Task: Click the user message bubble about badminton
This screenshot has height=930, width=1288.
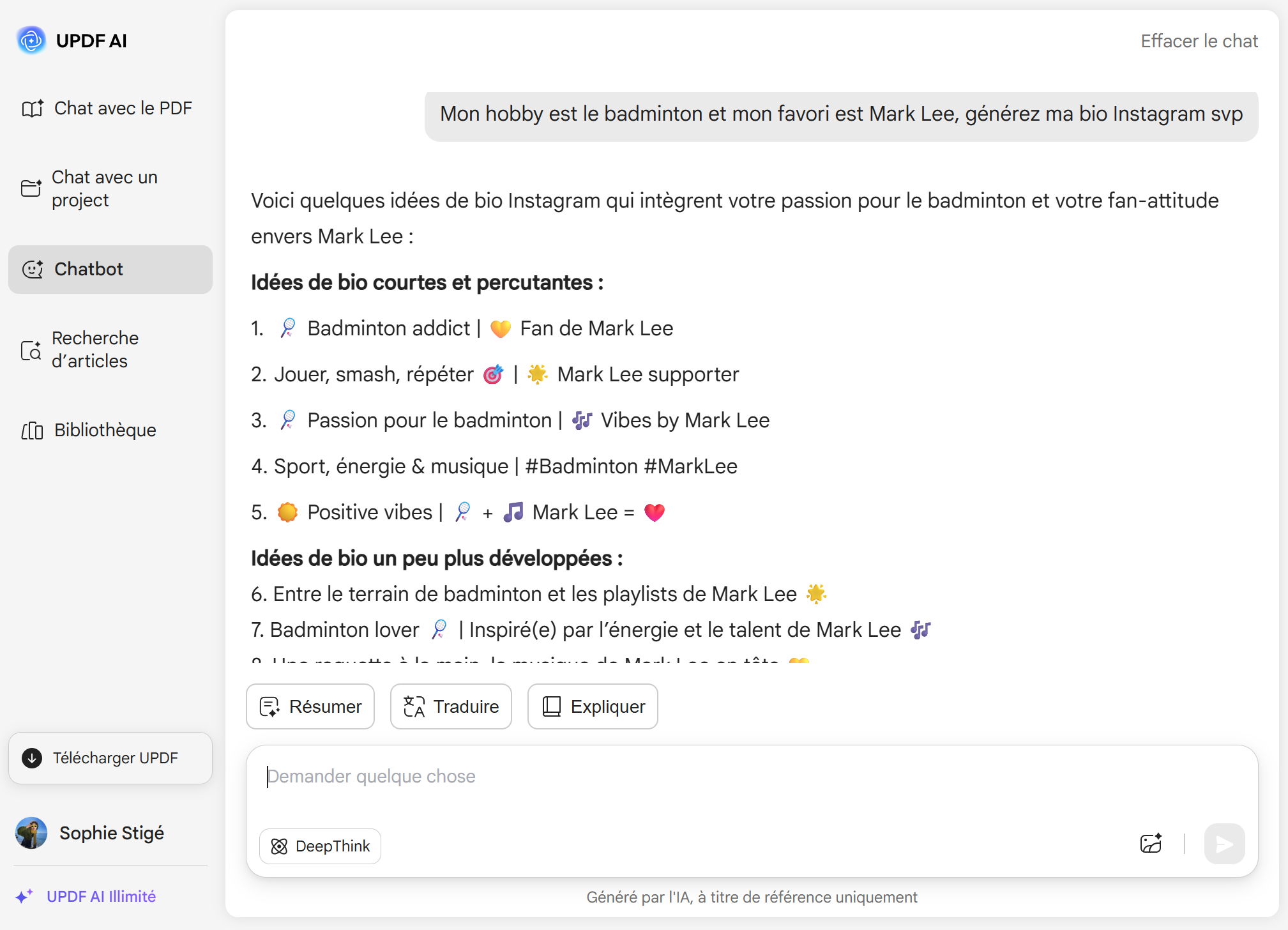Action: [841, 115]
